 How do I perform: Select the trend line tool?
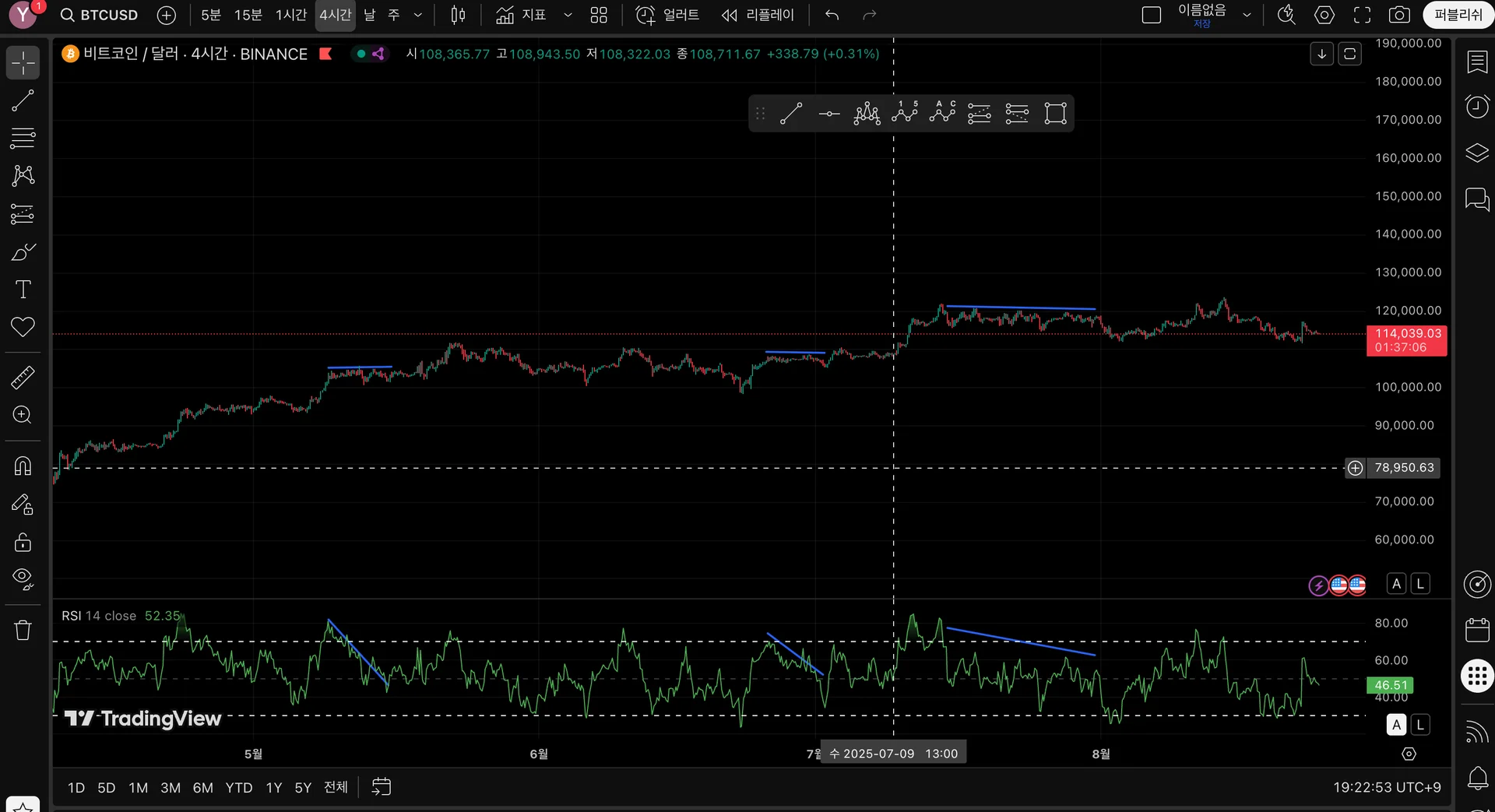coord(23,100)
